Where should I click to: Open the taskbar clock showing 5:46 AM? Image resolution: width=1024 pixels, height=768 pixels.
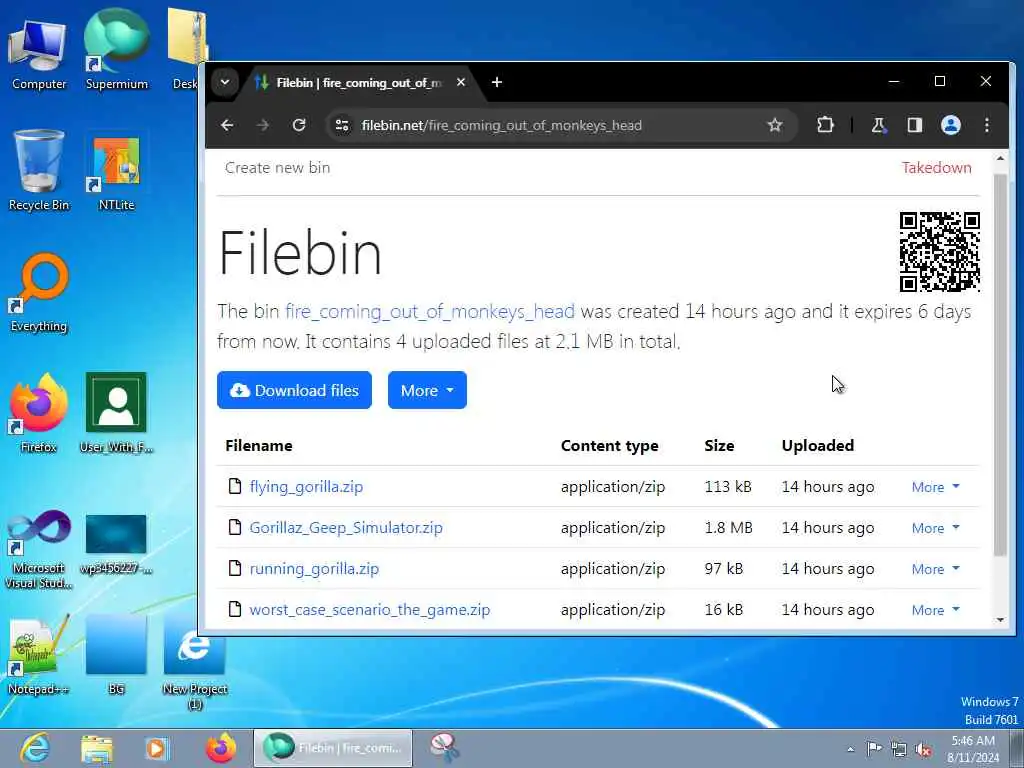tap(973, 749)
